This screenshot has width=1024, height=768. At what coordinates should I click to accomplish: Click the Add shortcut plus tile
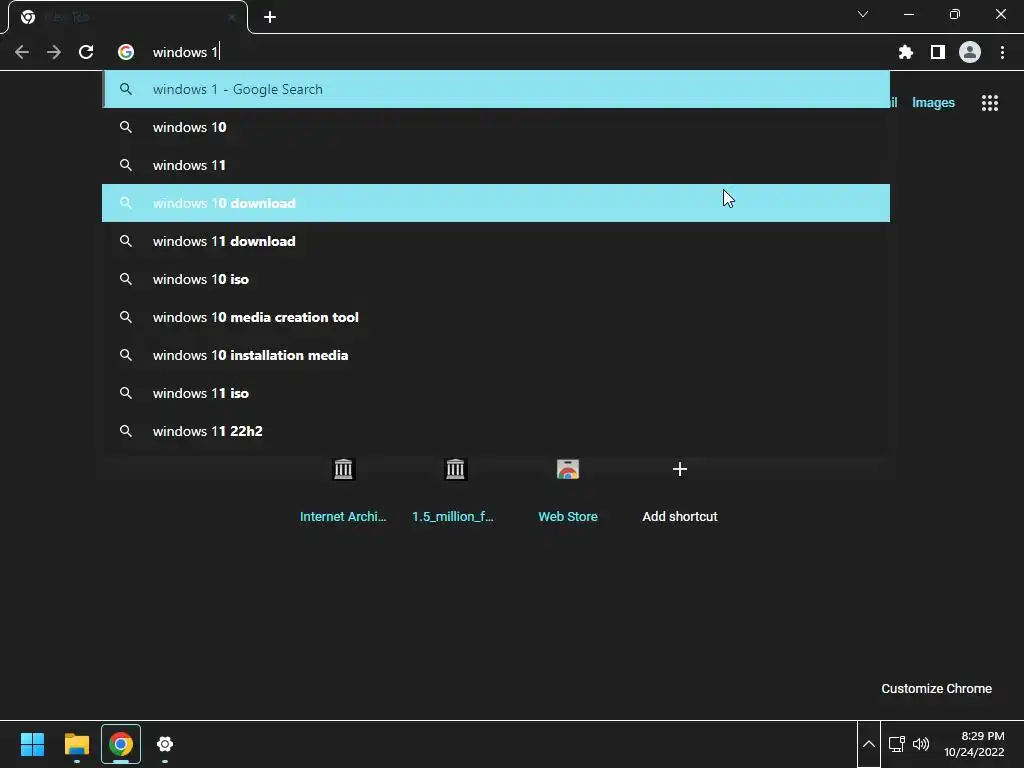pos(680,491)
